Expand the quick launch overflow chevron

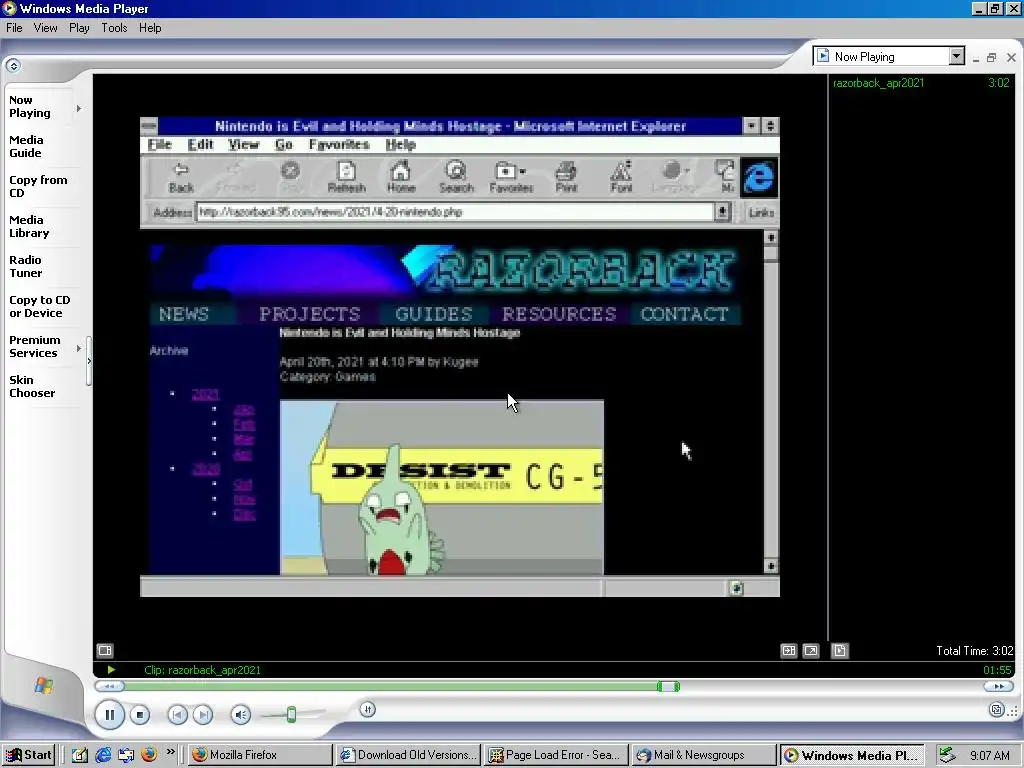170,752
